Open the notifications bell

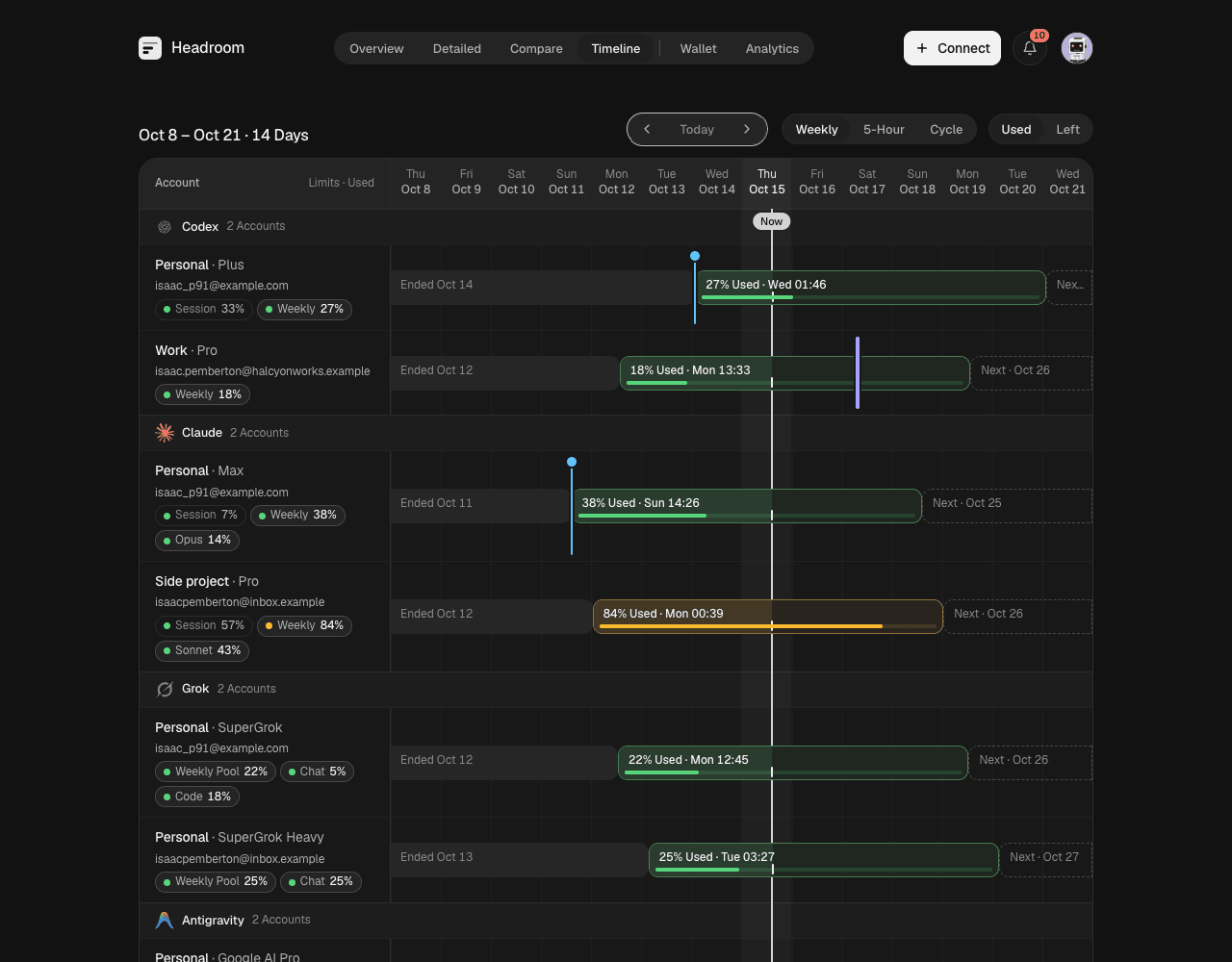1030,48
